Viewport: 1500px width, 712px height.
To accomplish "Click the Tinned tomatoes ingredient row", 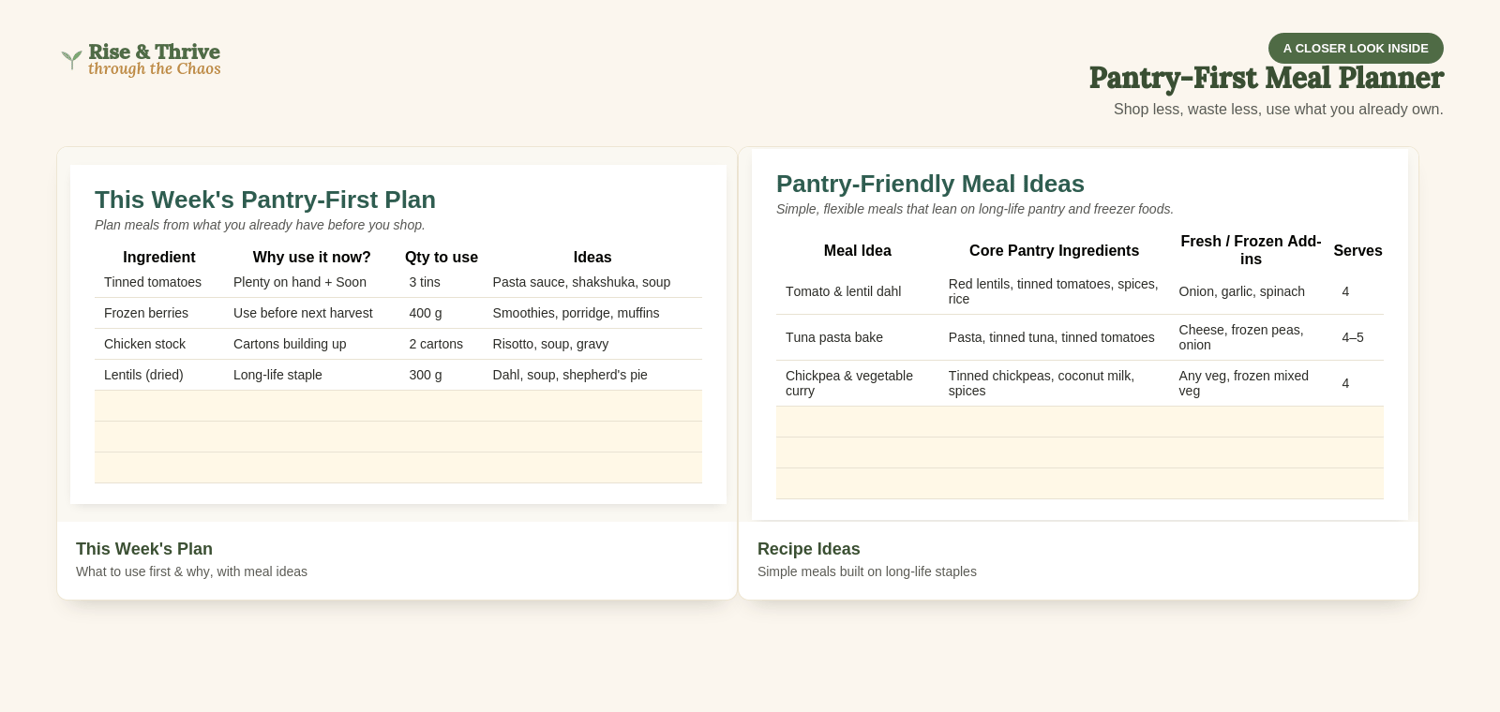I will 398,282.
